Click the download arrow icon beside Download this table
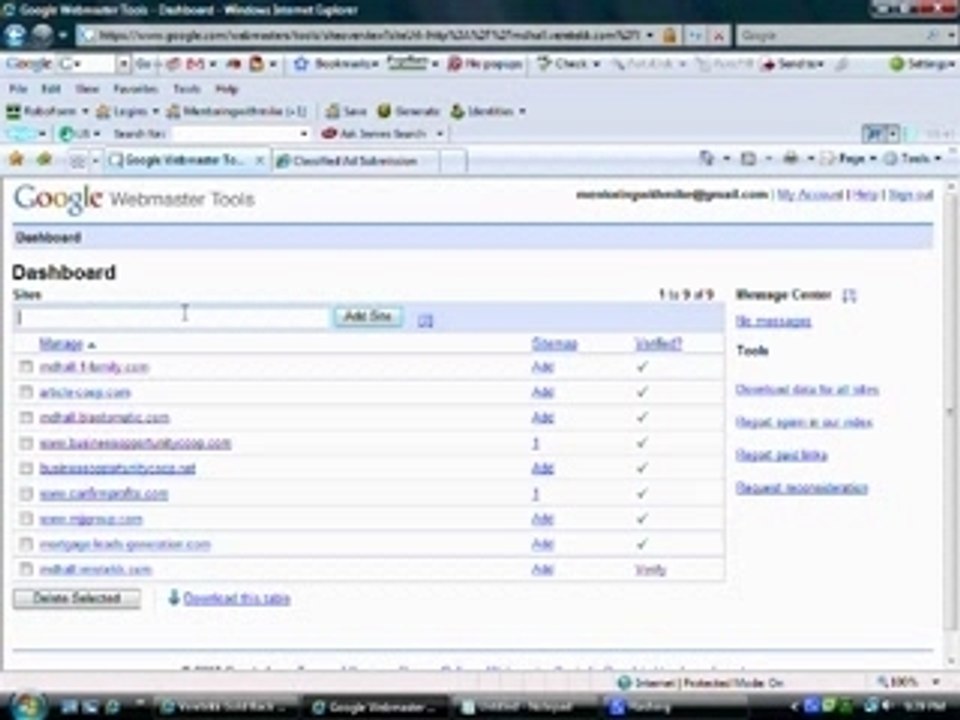The height and width of the screenshot is (720, 960). coord(174,598)
